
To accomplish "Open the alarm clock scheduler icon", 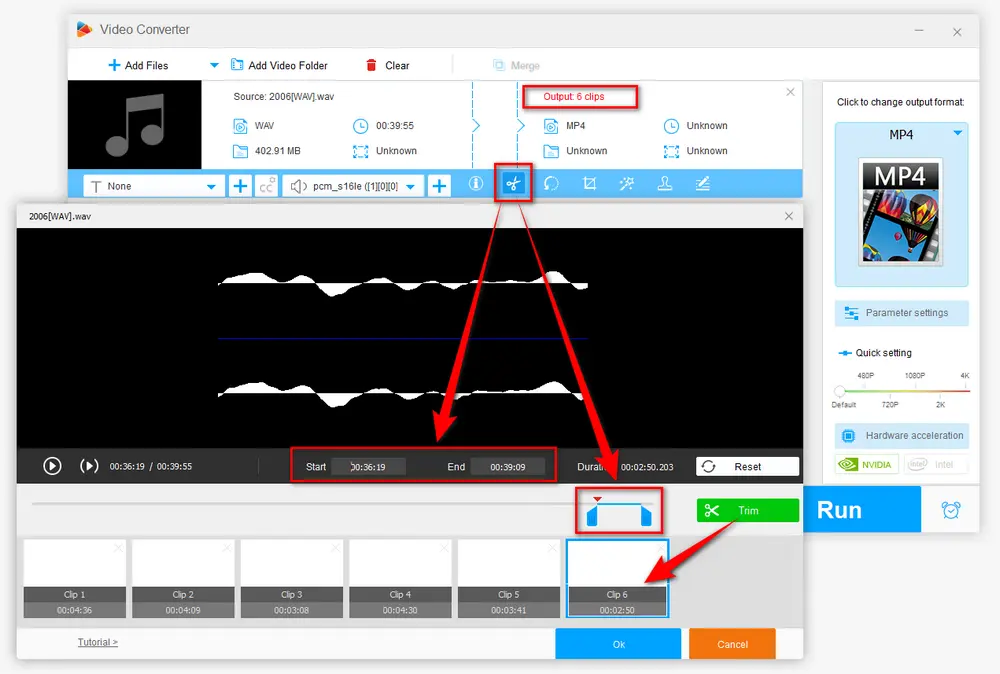I will [x=950, y=510].
